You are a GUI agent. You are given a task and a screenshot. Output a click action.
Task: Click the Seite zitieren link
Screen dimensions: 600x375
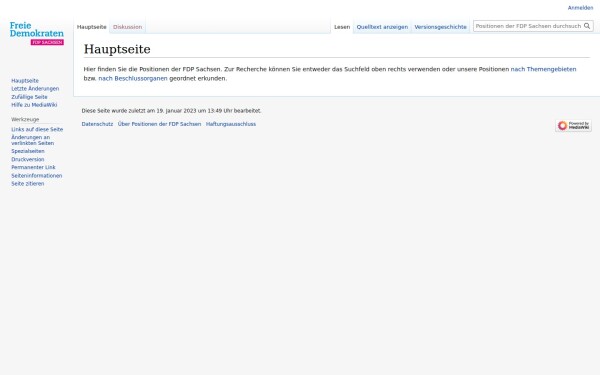point(28,184)
